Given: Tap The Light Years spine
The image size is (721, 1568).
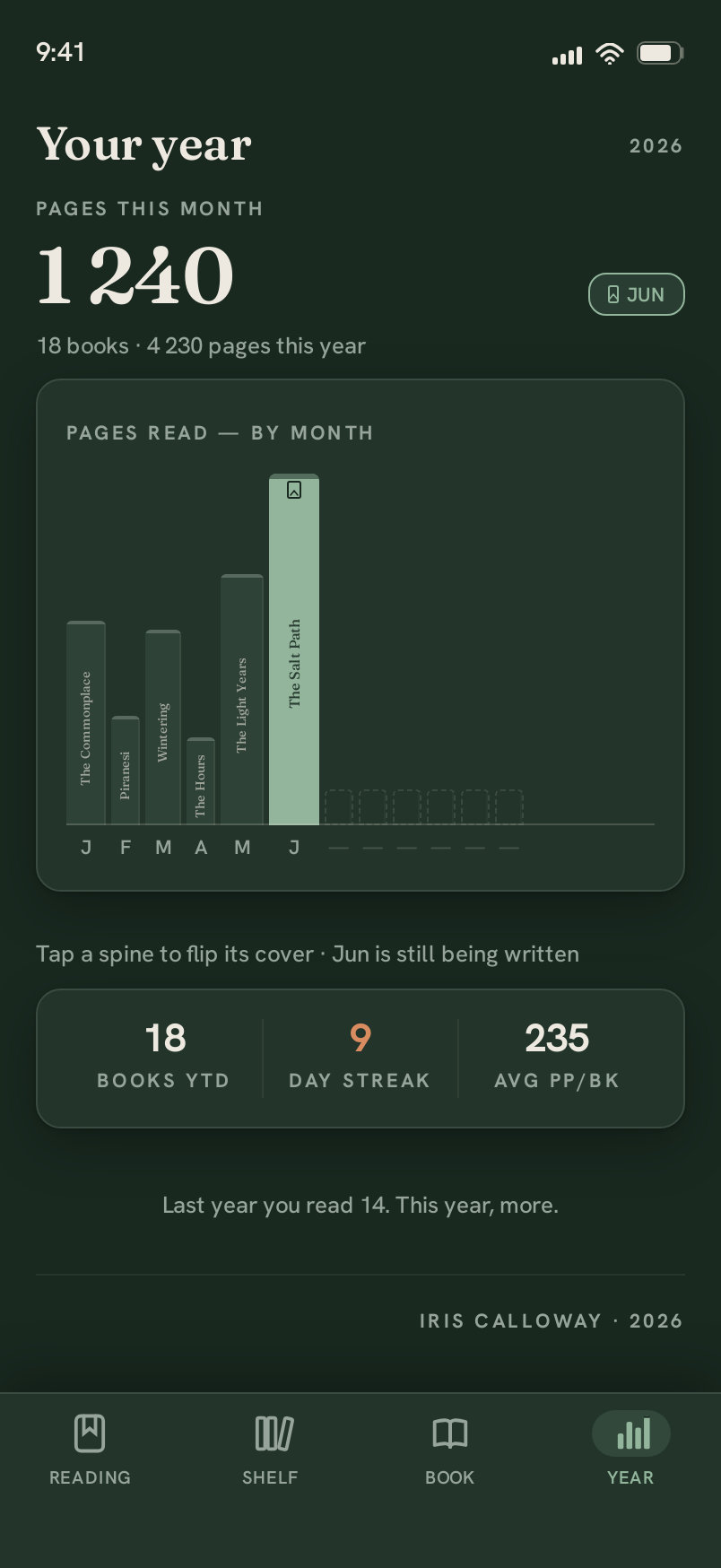Looking at the screenshot, I should pyautogui.click(x=242, y=700).
